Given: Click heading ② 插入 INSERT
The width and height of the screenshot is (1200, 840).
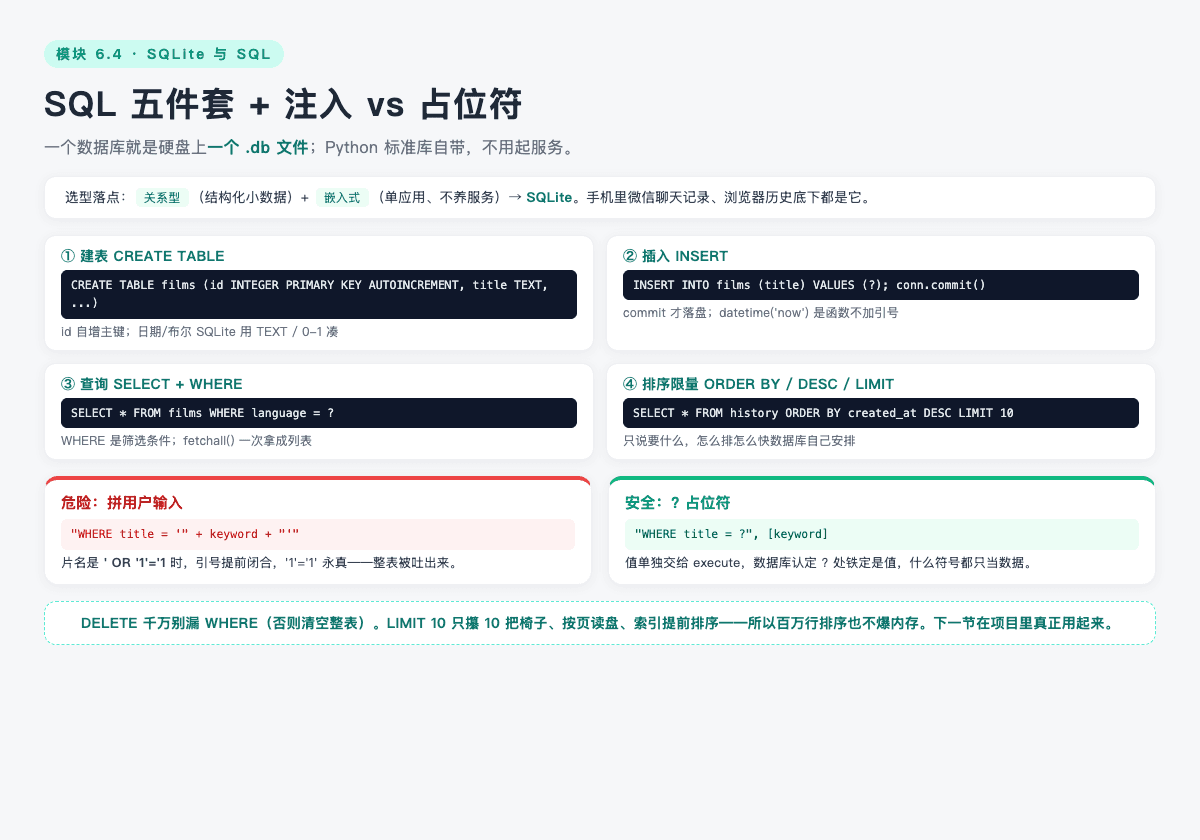Looking at the screenshot, I should [675, 256].
